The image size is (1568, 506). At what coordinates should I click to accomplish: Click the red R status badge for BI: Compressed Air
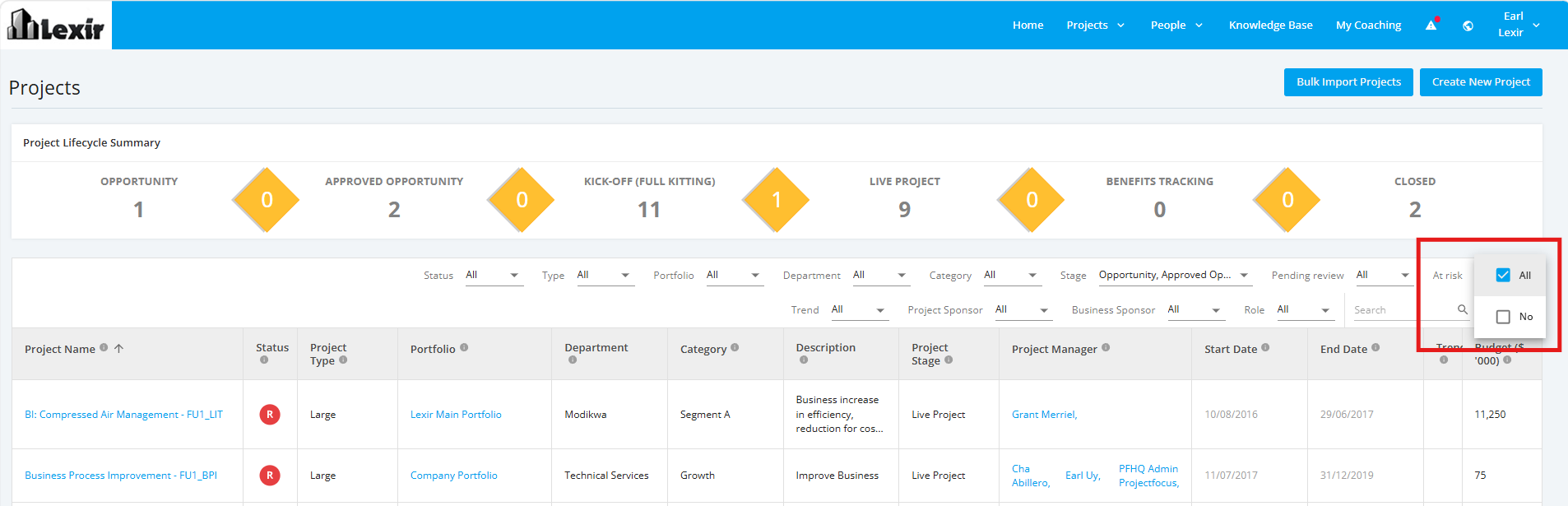point(270,415)
